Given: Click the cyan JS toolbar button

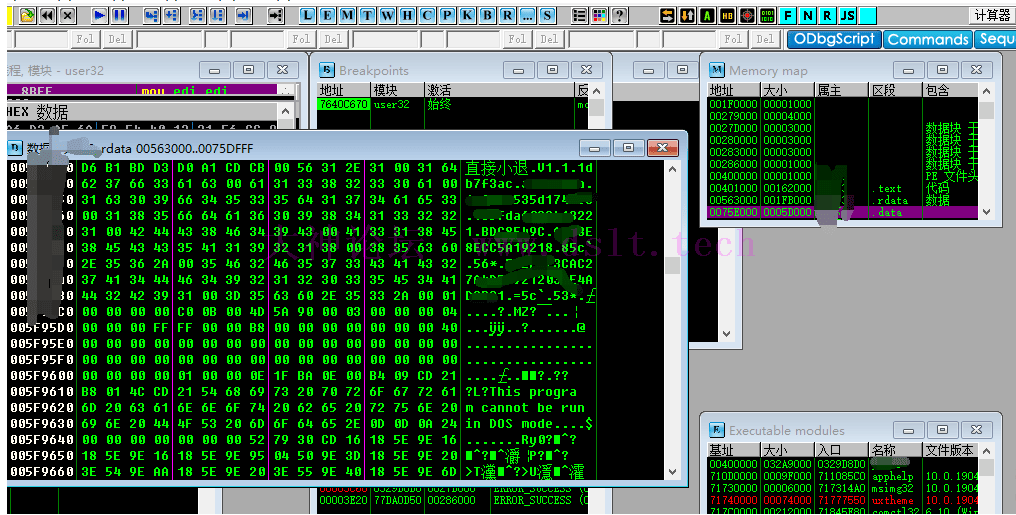Looking at the screenshot, I should coord(848,15).
